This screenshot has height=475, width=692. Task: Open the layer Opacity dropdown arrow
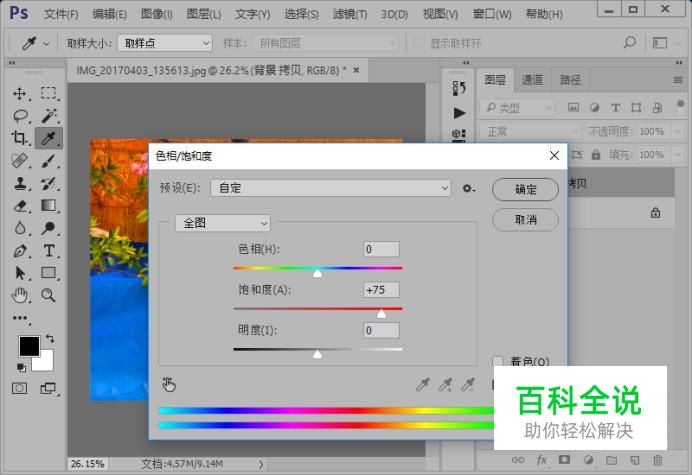click(677, 131)
